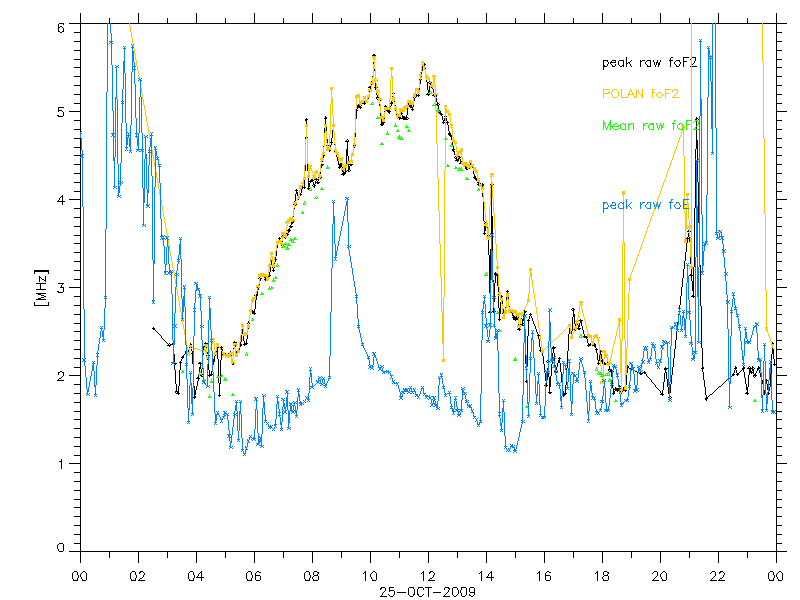
Task: Click the x-axis hour label 22
Action: (x=718, y=577)
